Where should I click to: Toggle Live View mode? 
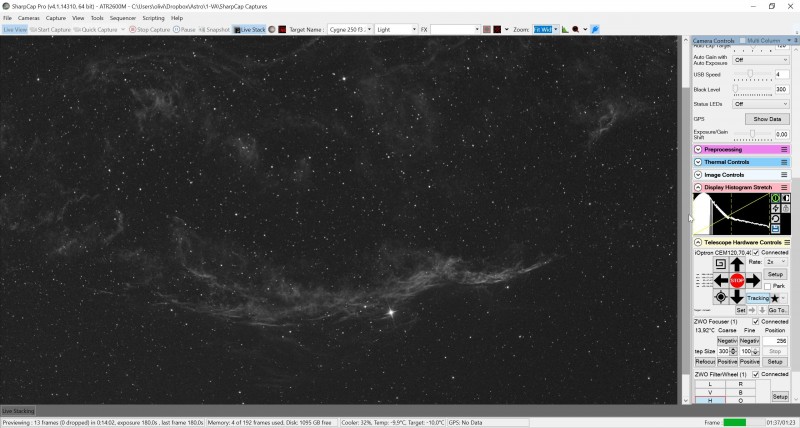[x=15, y=30]
